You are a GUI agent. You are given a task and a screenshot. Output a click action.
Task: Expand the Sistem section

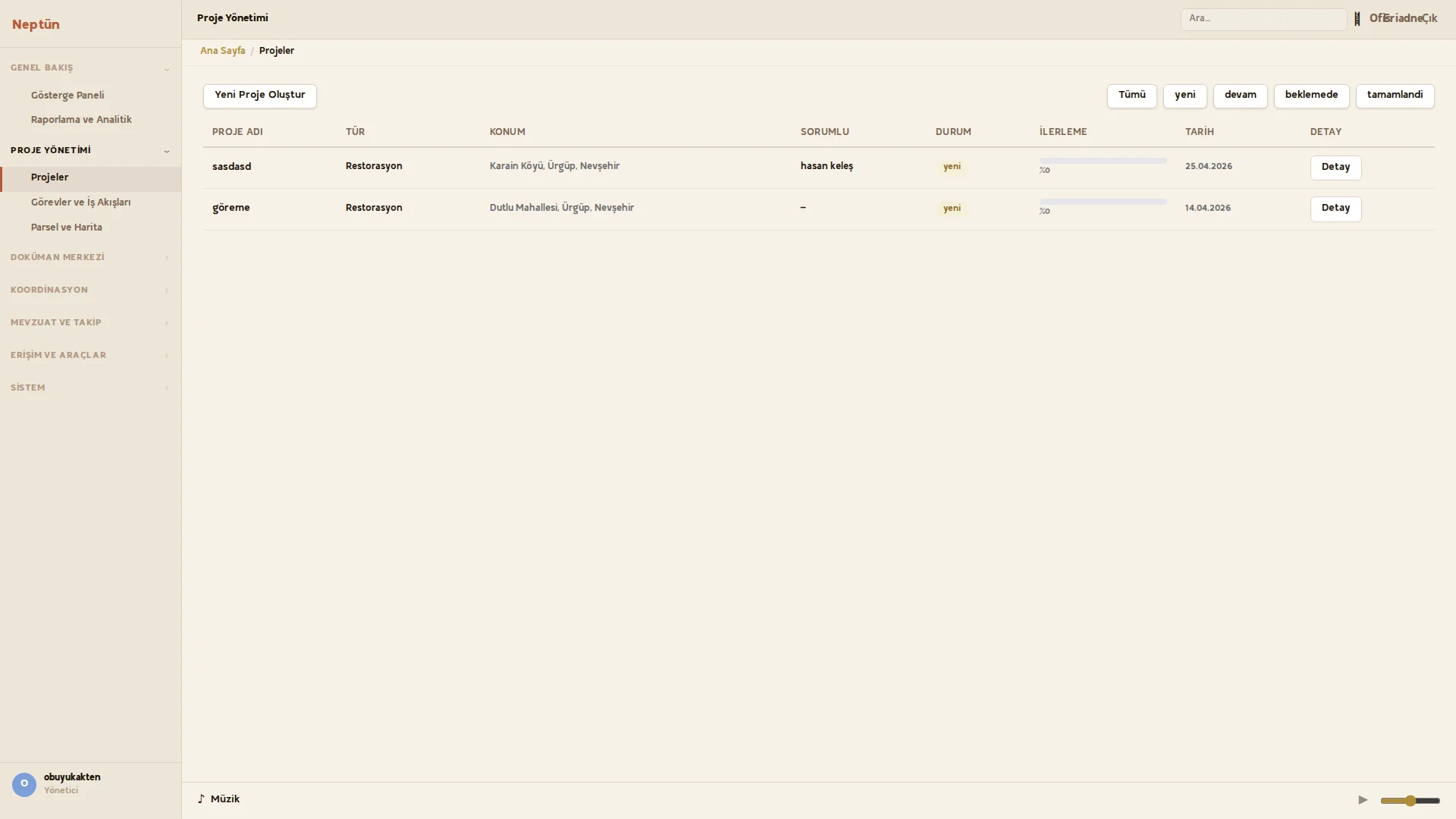90,388
